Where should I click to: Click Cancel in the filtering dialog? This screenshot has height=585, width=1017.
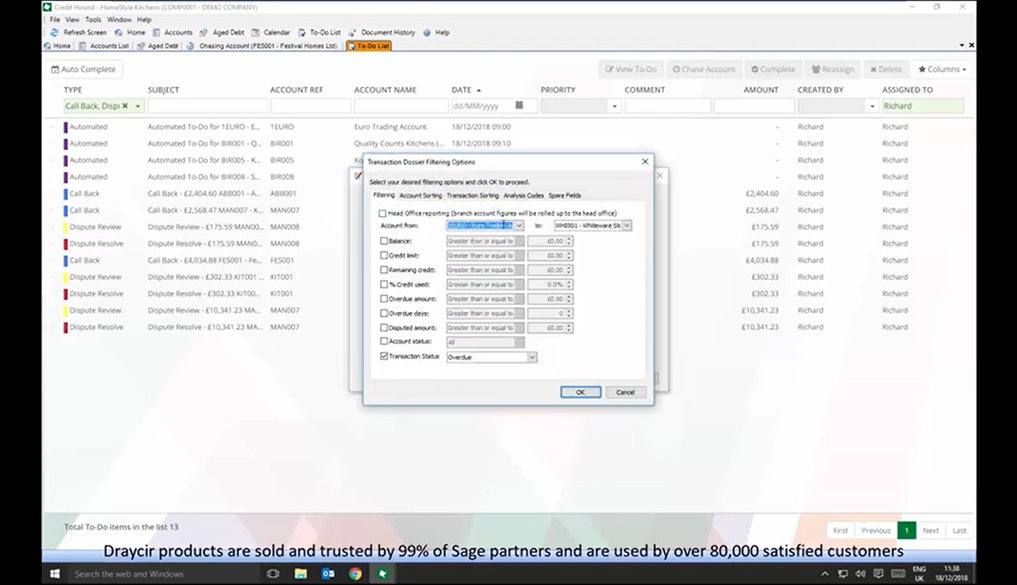point(625,392)
